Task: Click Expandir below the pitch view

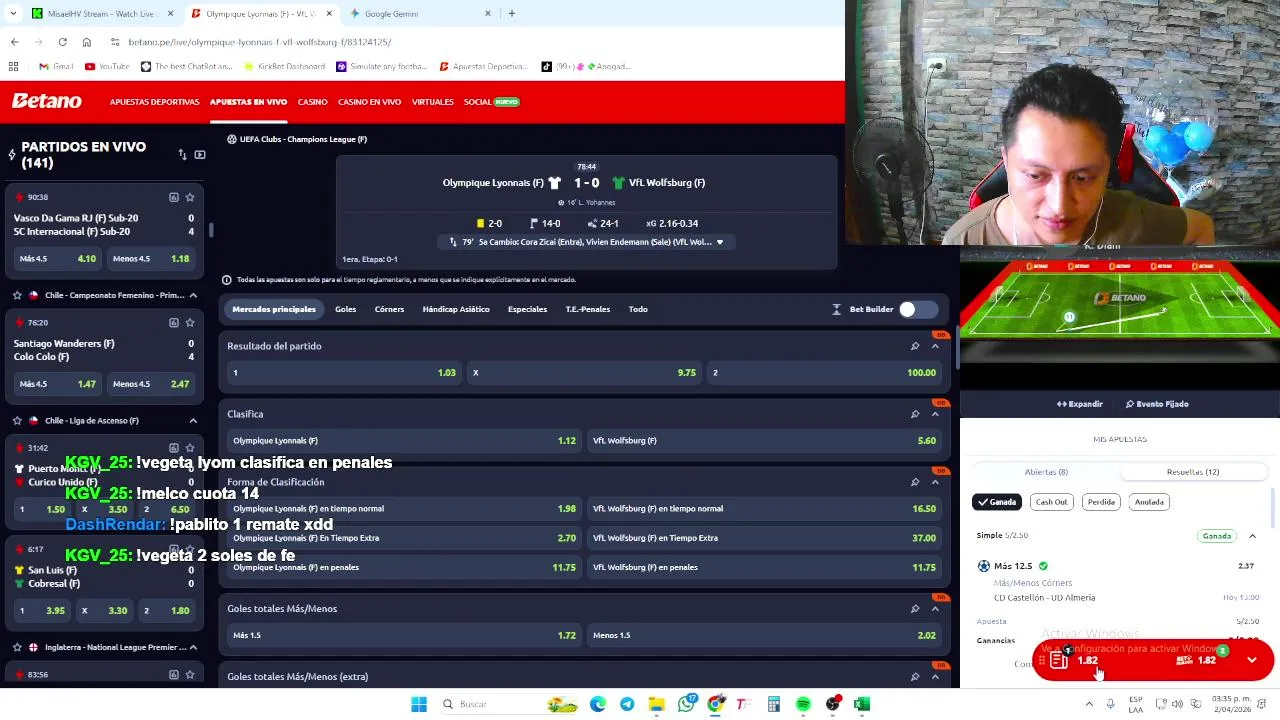Action: click(x=1080, y=404)
